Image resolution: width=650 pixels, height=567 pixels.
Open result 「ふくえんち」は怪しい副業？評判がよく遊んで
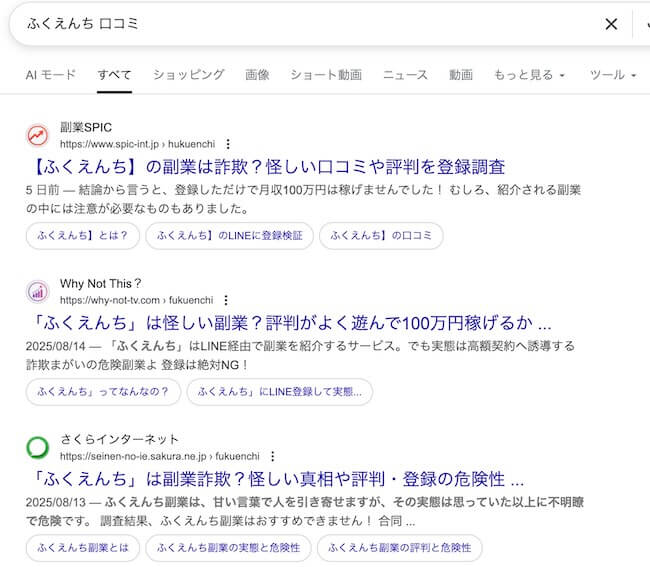291,323
